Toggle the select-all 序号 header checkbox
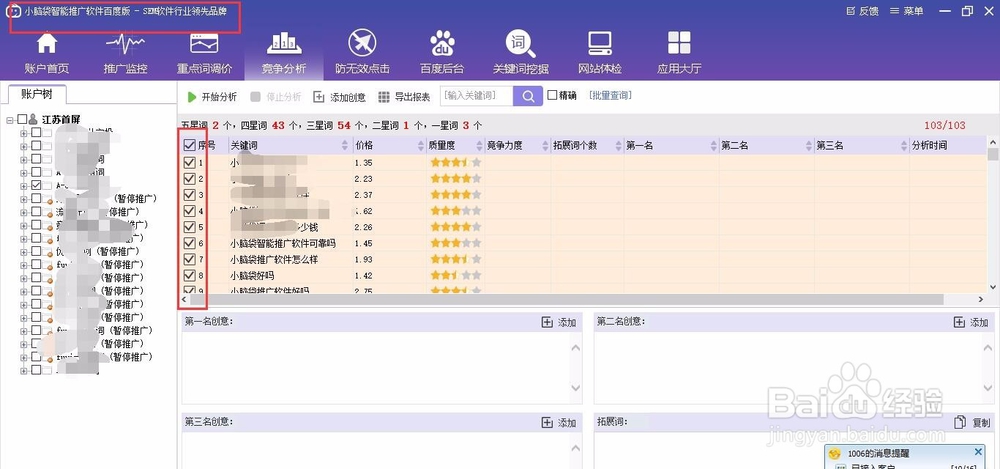 (189, 146)
